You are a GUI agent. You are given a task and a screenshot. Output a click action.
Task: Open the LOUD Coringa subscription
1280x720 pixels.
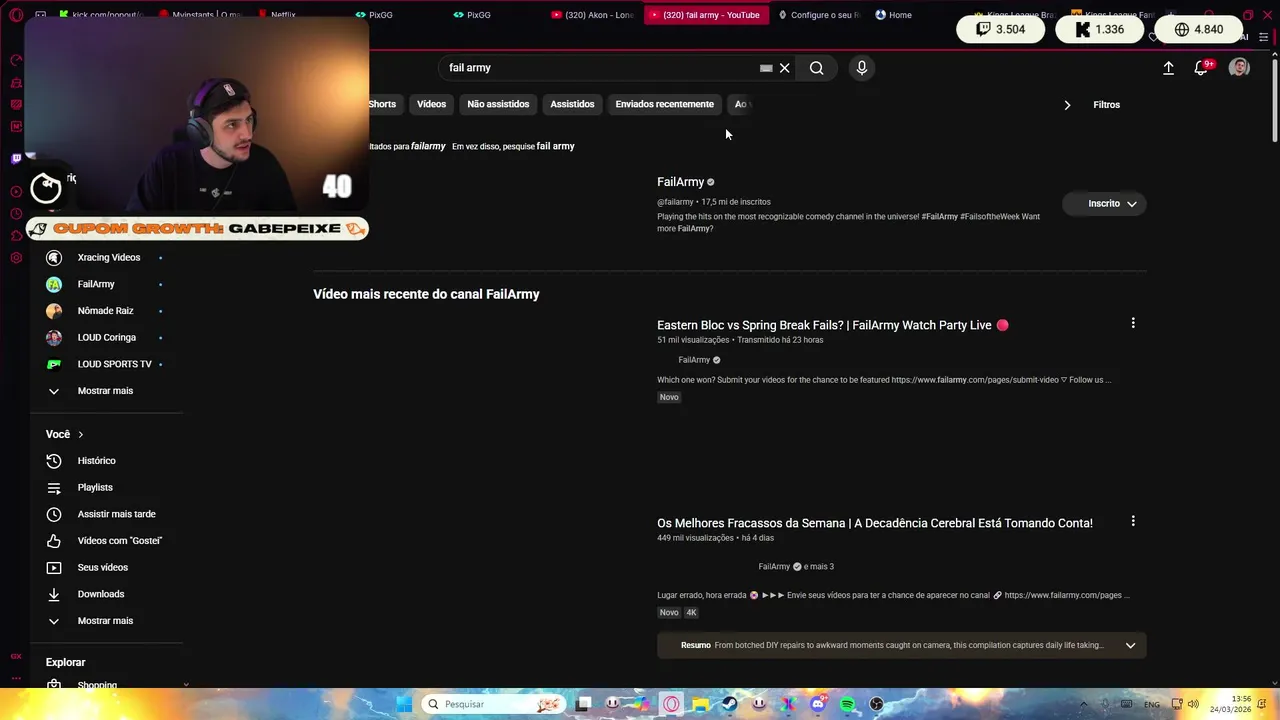[106, 338]
